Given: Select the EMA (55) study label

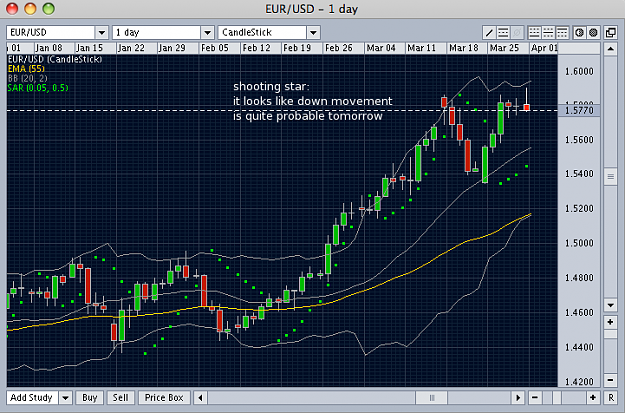Looking at the screenshot, I should 26,69.
